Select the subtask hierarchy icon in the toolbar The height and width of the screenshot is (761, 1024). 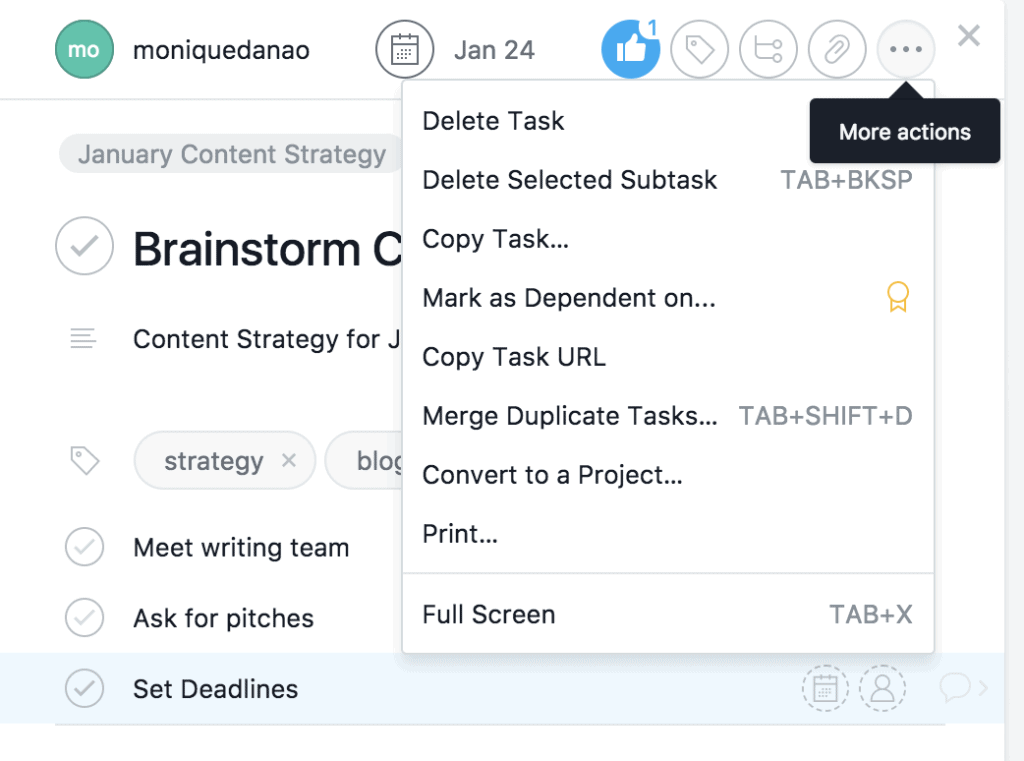click(768, 48)
